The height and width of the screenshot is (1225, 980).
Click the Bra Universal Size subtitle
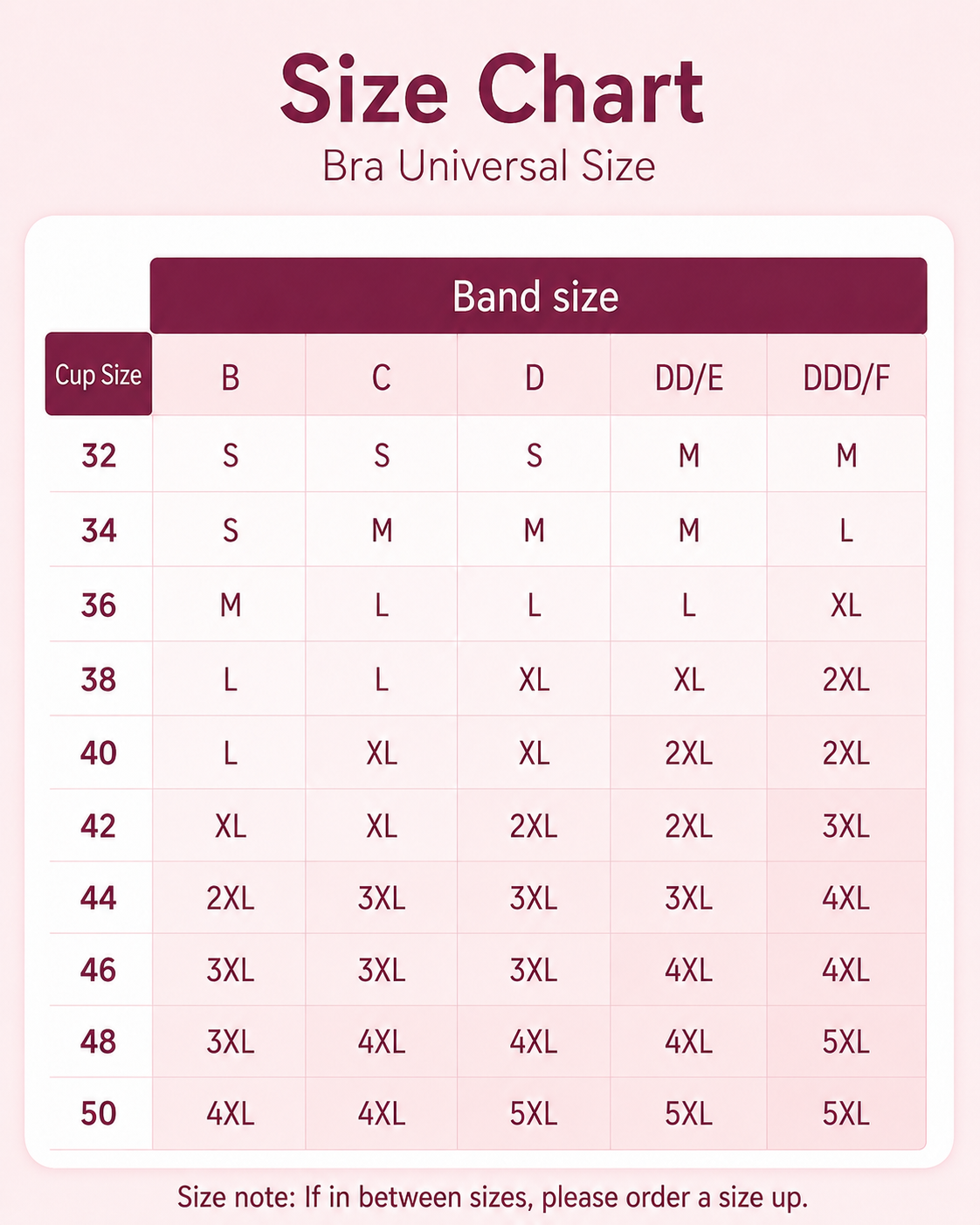pyautogui.click(x=489, y=166)
